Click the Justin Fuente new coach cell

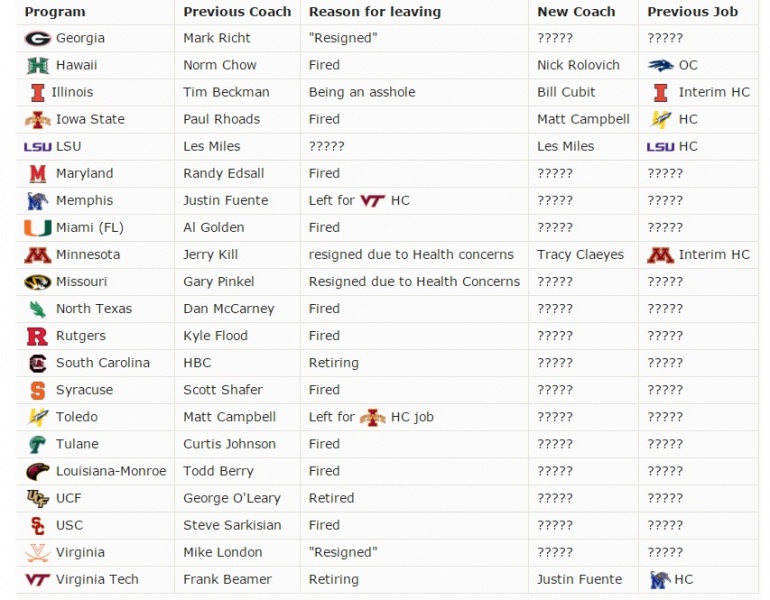pyautogui.click(x=579, y=579)
